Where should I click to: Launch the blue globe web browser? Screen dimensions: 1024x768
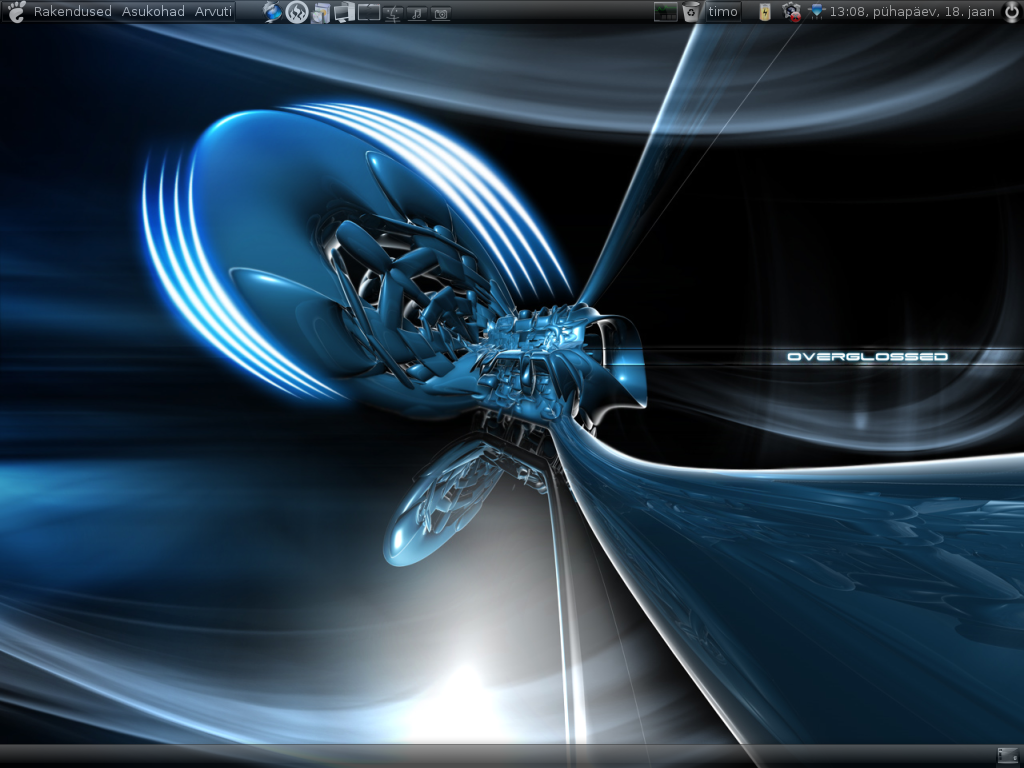point(272,12)
